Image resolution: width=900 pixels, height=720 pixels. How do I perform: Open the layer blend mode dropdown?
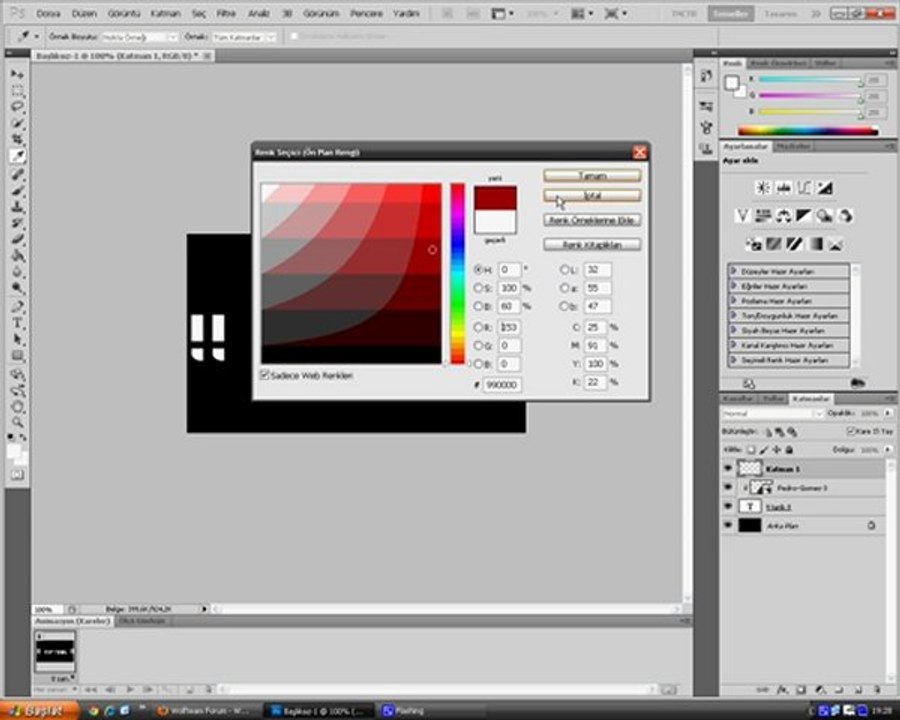(773, 413)
